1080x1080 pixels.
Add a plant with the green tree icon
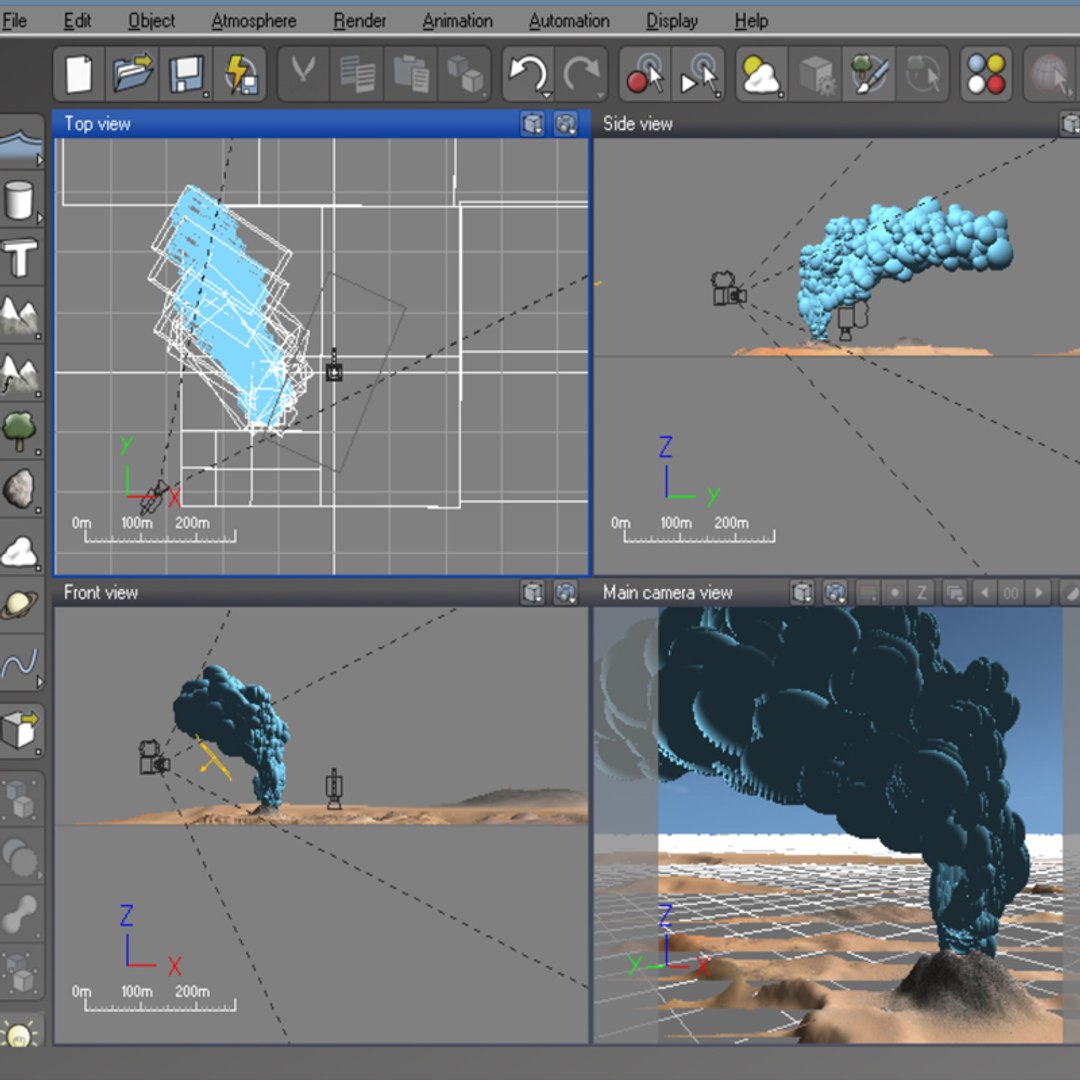(x=21, y=432)
